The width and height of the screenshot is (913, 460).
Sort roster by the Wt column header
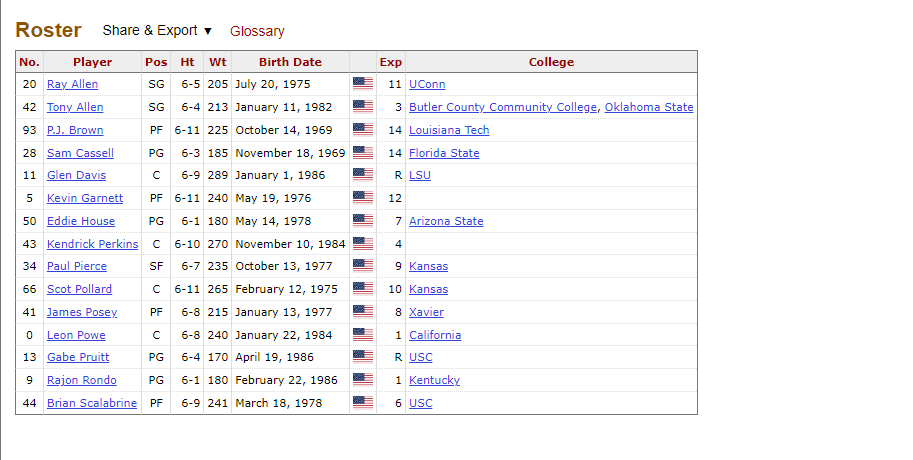point(218,62)
